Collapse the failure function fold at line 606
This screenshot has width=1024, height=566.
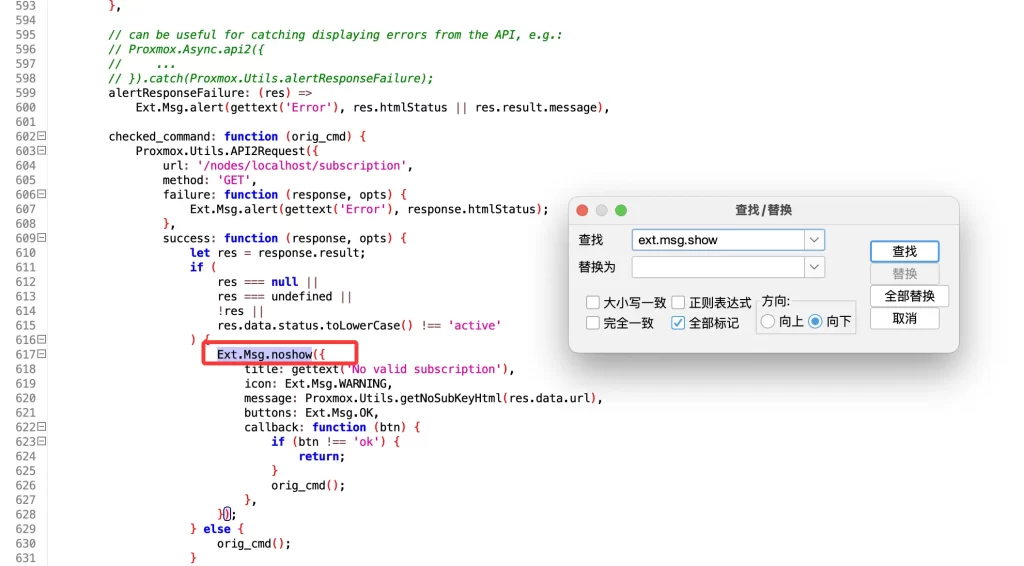pos(42,195)
